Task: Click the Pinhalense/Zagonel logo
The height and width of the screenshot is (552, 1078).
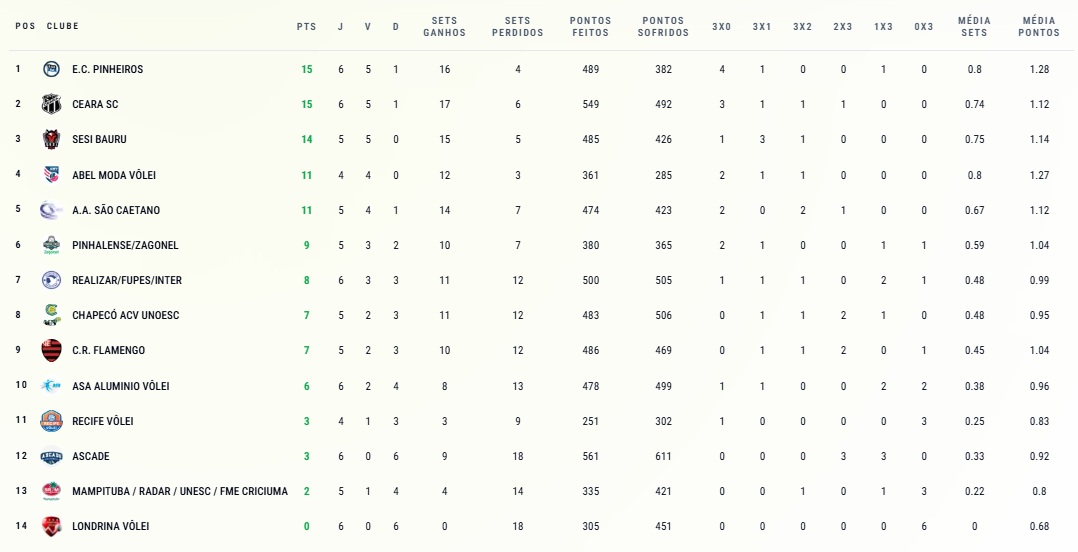Action: (51, 245)
